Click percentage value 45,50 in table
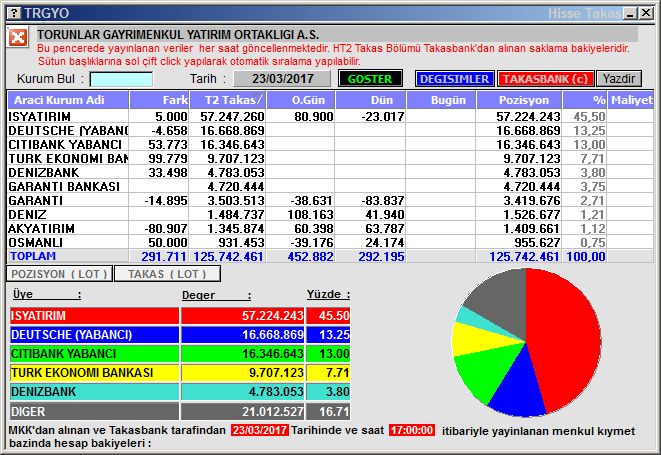Screen dimensions: 661x455 (589, 116)
